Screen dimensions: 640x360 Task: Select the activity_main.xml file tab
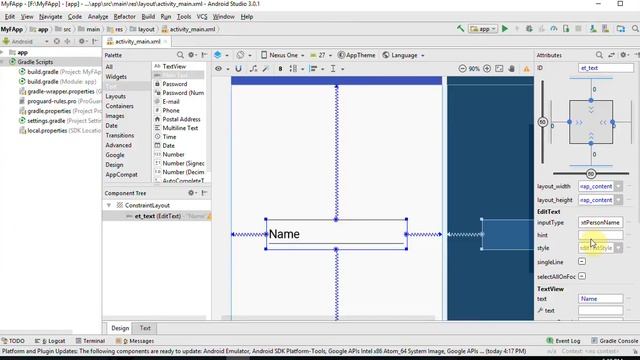[137, 41]
